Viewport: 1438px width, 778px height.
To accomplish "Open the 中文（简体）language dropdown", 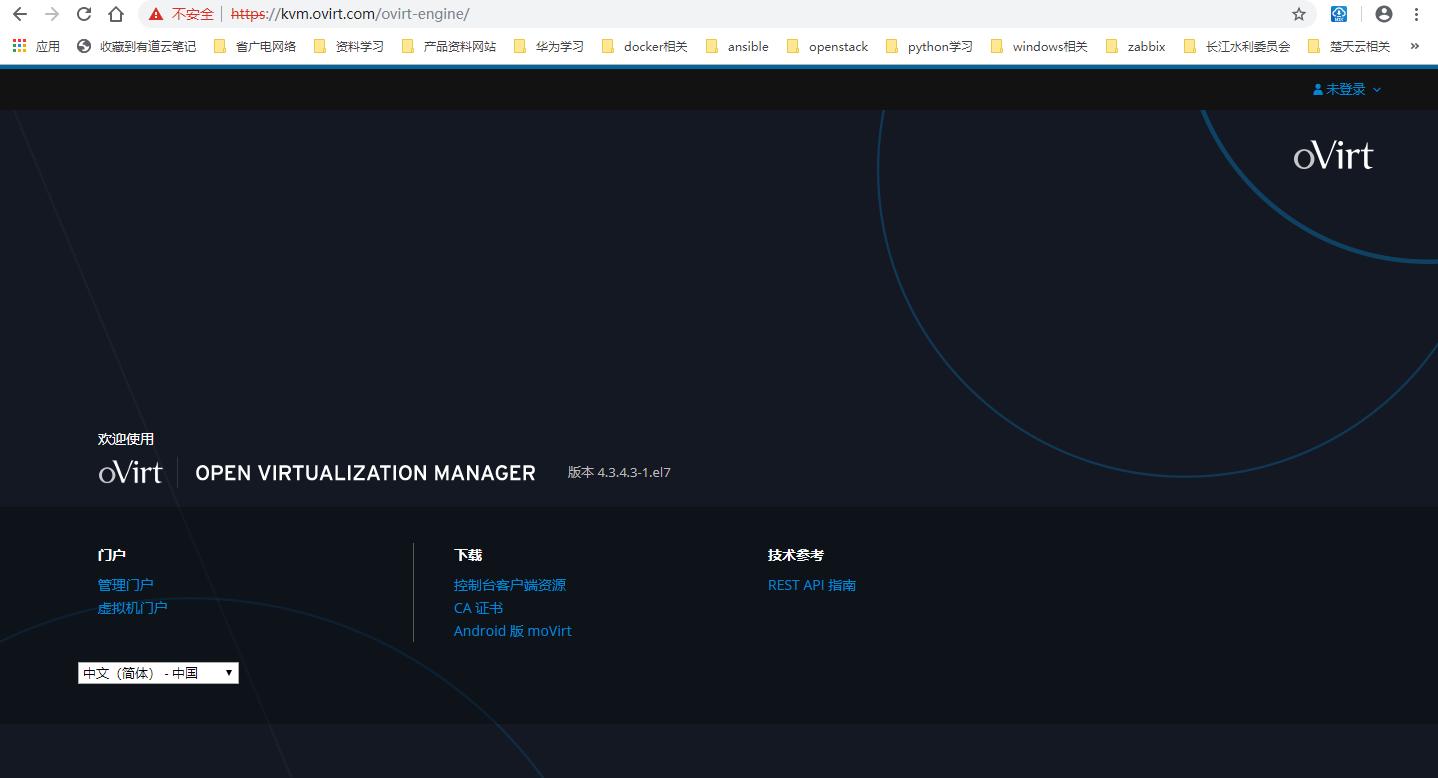I will click(x=158, y=673).
